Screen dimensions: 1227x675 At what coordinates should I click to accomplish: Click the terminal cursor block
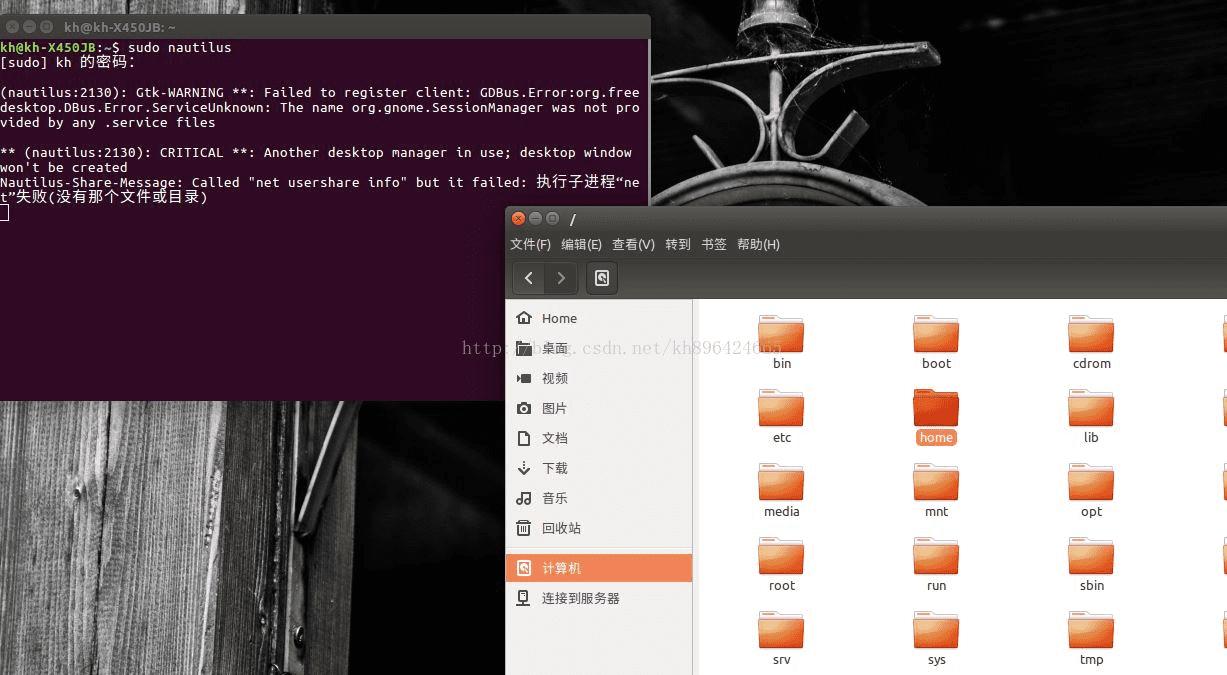tap(4, 212)
